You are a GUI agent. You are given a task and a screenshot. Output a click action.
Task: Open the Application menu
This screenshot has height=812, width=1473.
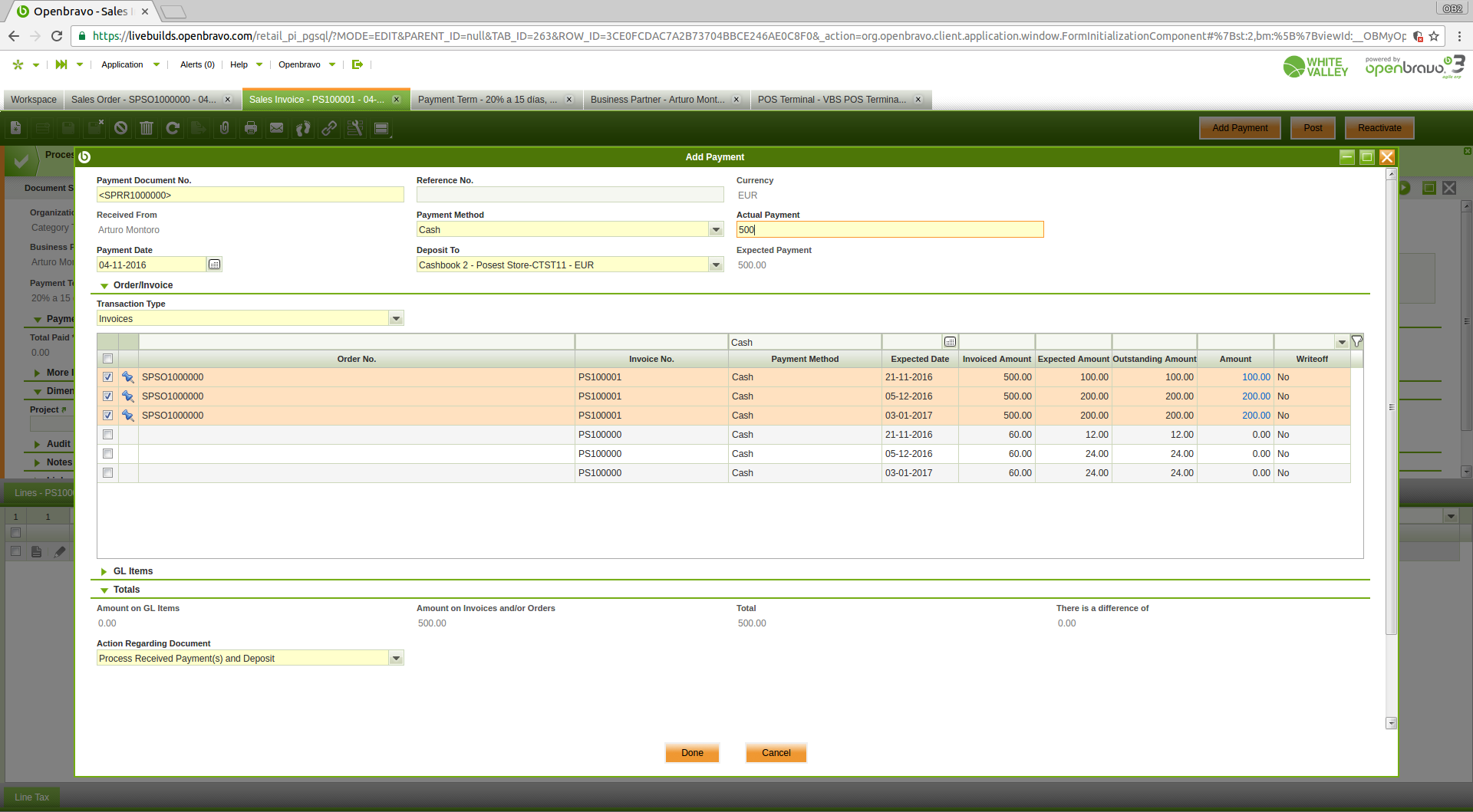[x=123, y=64]
